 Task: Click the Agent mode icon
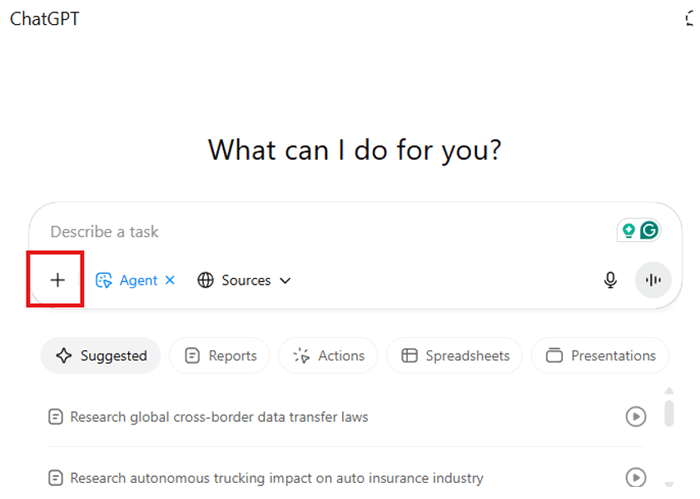[x=104, y=280]
